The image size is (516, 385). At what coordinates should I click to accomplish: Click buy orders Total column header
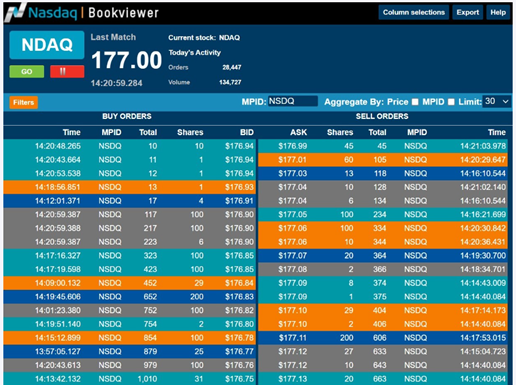[x=148, y=132]
